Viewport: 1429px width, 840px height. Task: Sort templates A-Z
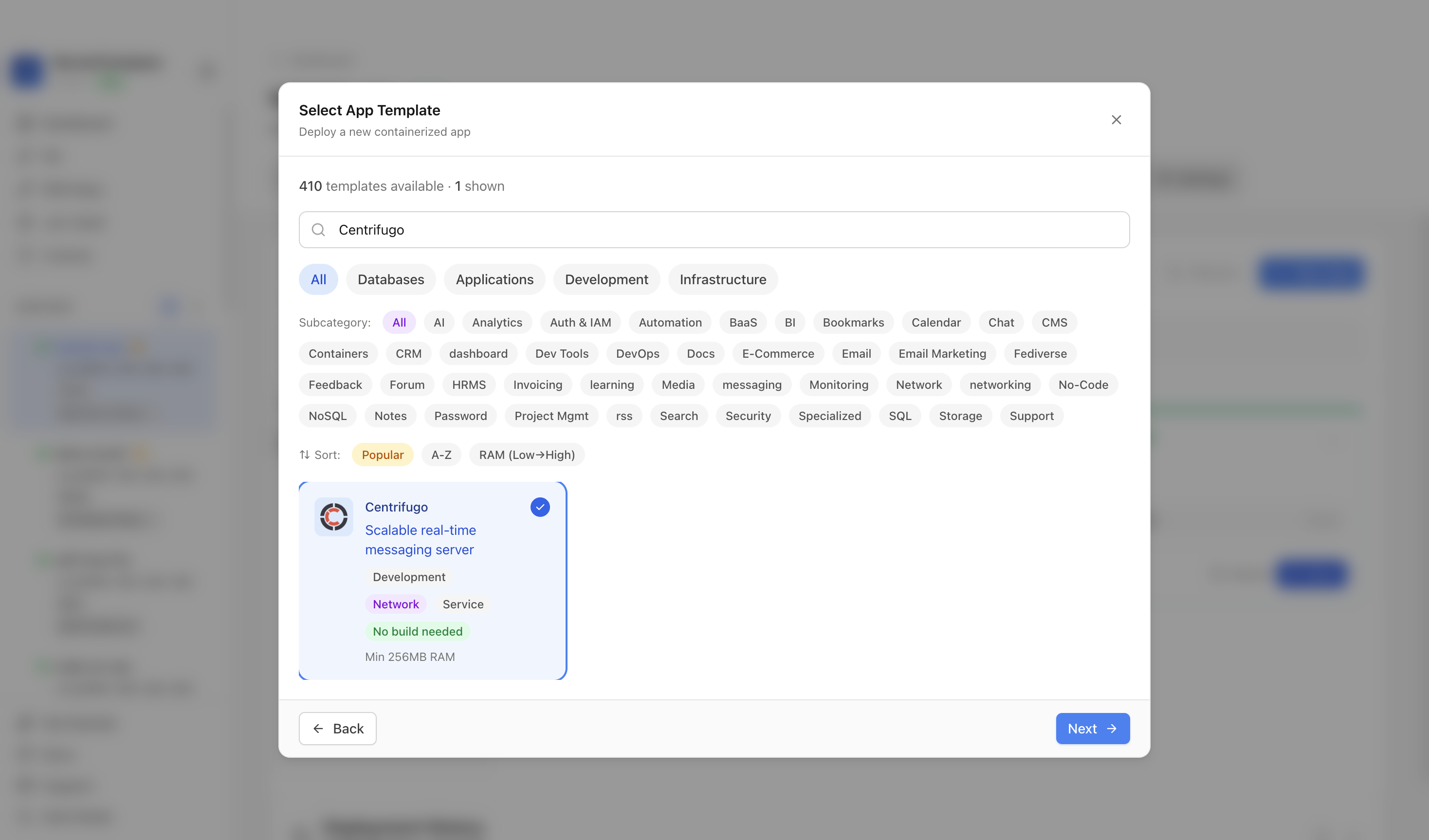[441, 455]
